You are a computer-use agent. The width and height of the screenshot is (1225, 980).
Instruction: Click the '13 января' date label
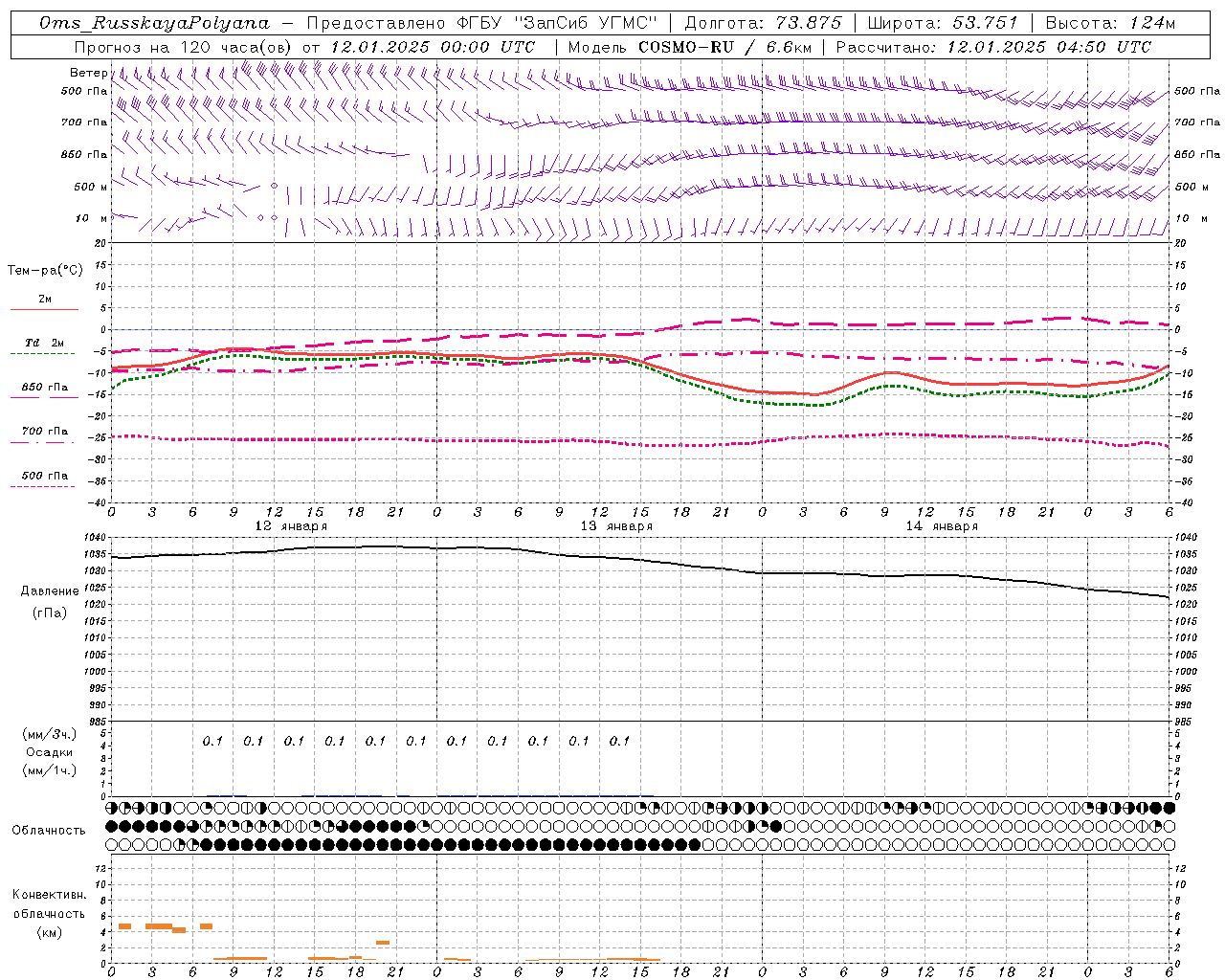click(616, 526)
